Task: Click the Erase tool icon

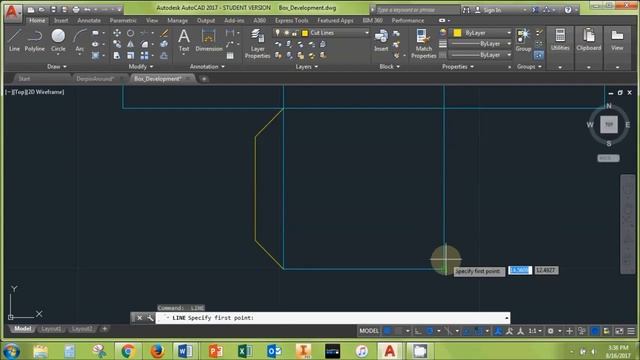Action: pos(164,33)
